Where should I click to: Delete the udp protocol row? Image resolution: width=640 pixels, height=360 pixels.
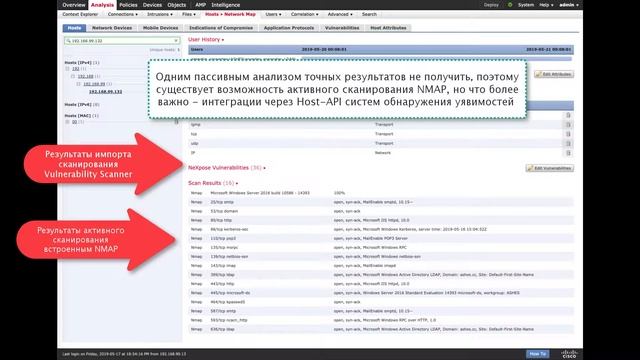568,144
